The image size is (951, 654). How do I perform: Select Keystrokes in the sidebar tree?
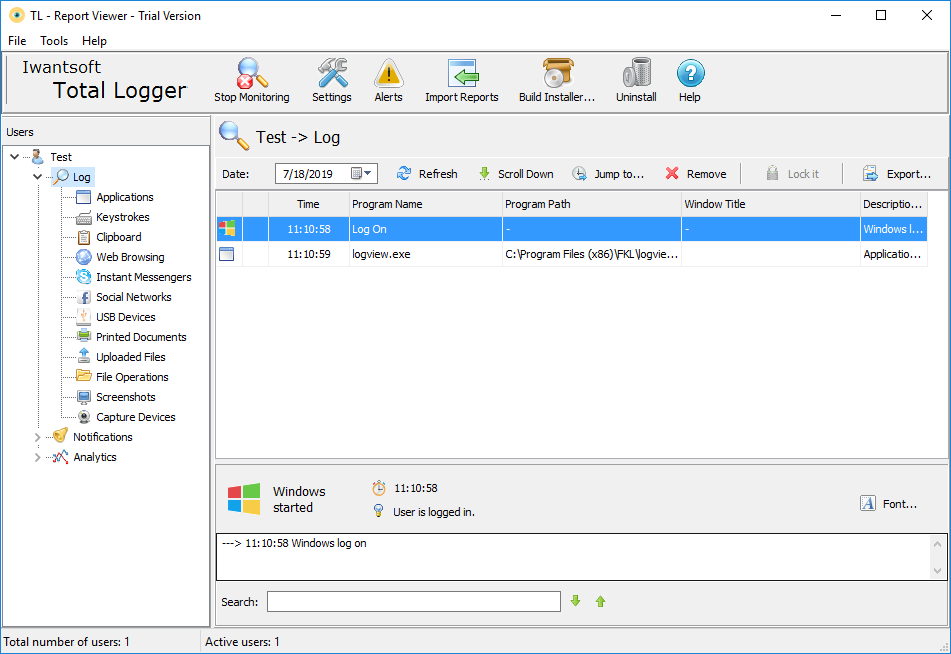(122, 217)
